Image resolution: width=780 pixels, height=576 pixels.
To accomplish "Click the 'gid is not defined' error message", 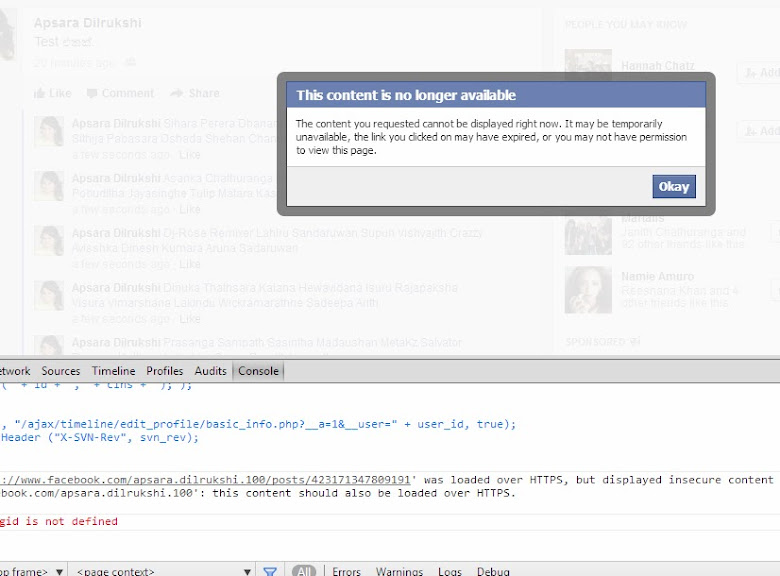I will point(59,521).
